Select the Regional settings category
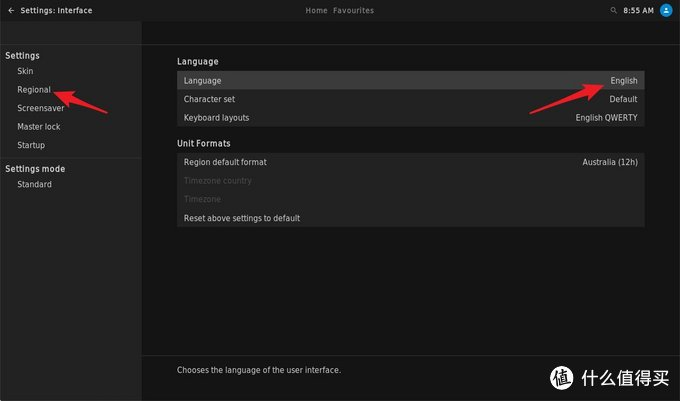Screen dimensions: 680x401 33,90
